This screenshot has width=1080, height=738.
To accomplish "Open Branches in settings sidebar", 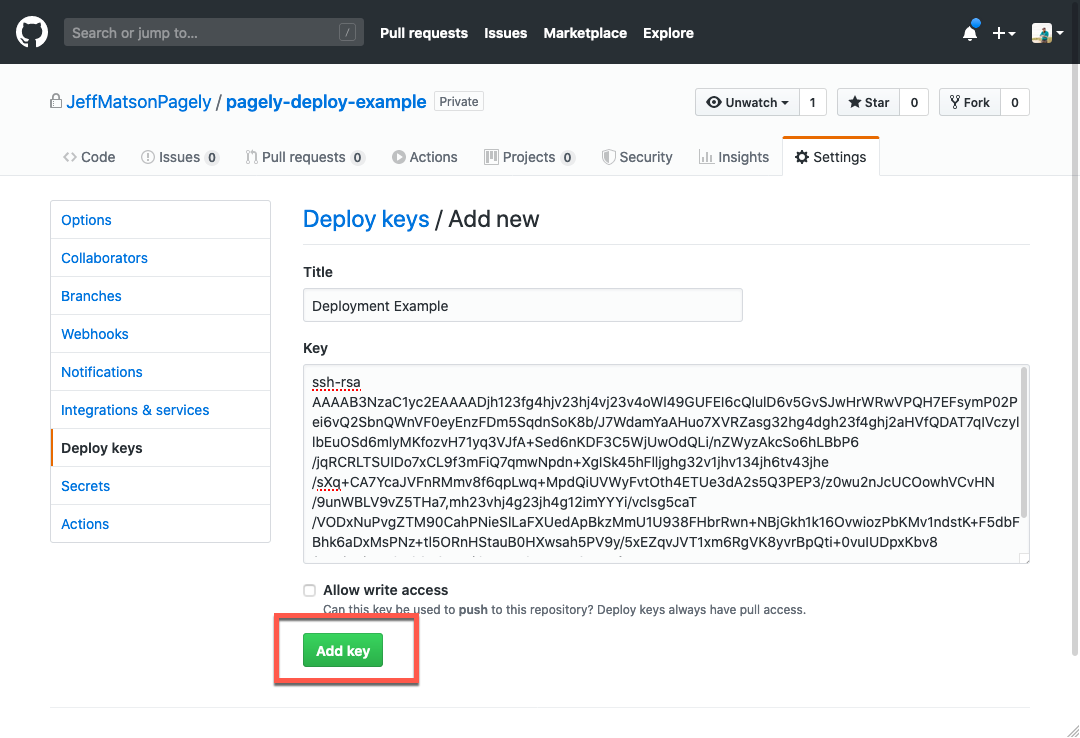I will click(160, 296).
